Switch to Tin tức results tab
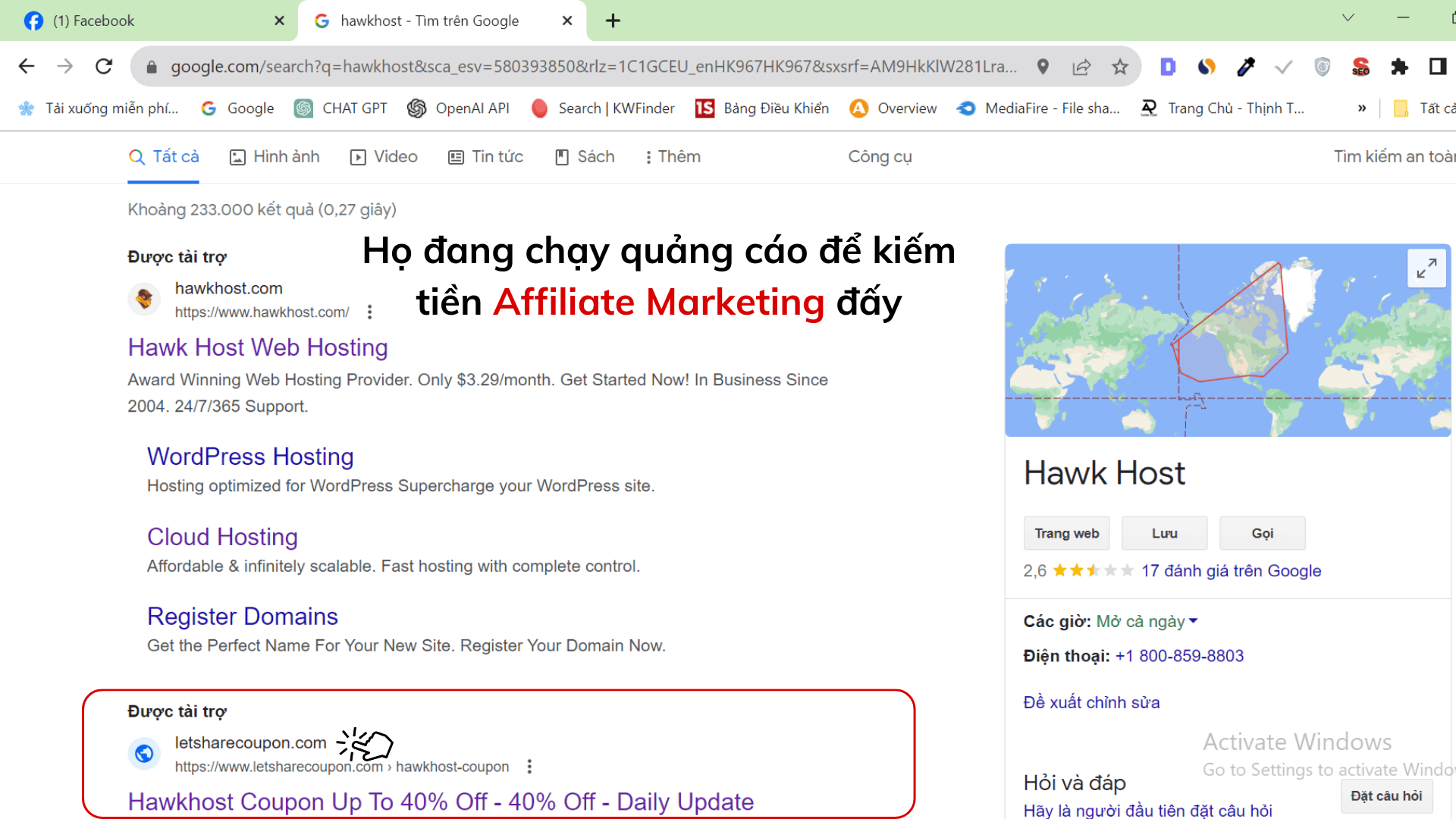1456x819 pixels. coord(486,157)
